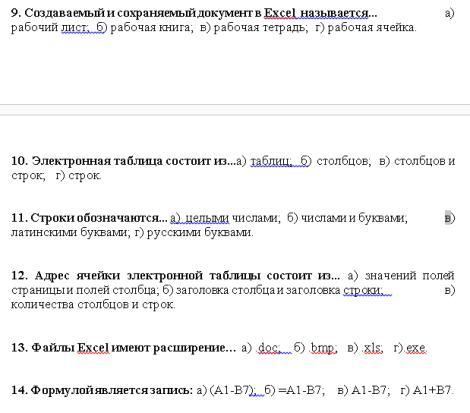Click answer 'количества столбцов и строк'
This screenshot has height=413, width=470.
93,304
